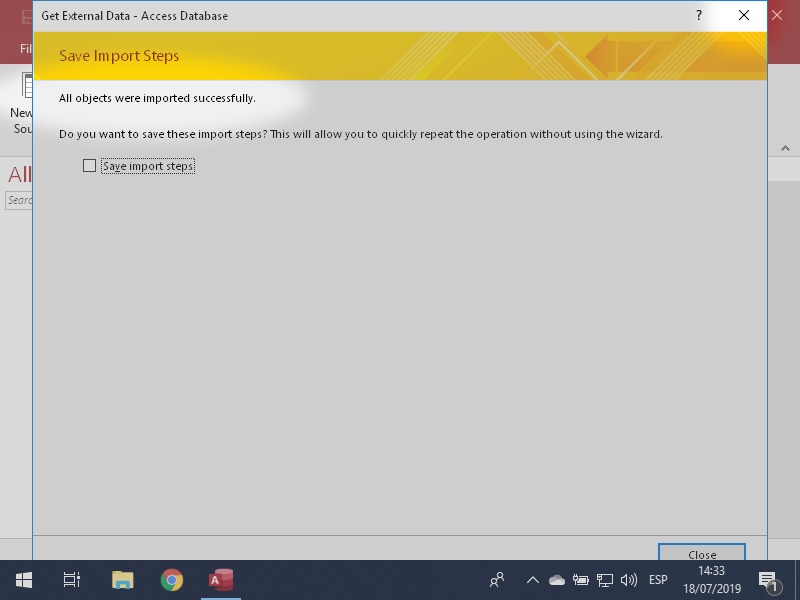Click the Search box in the navigation pane
The height and width of the screenshot is (600, 800).
tap(18, 200)
